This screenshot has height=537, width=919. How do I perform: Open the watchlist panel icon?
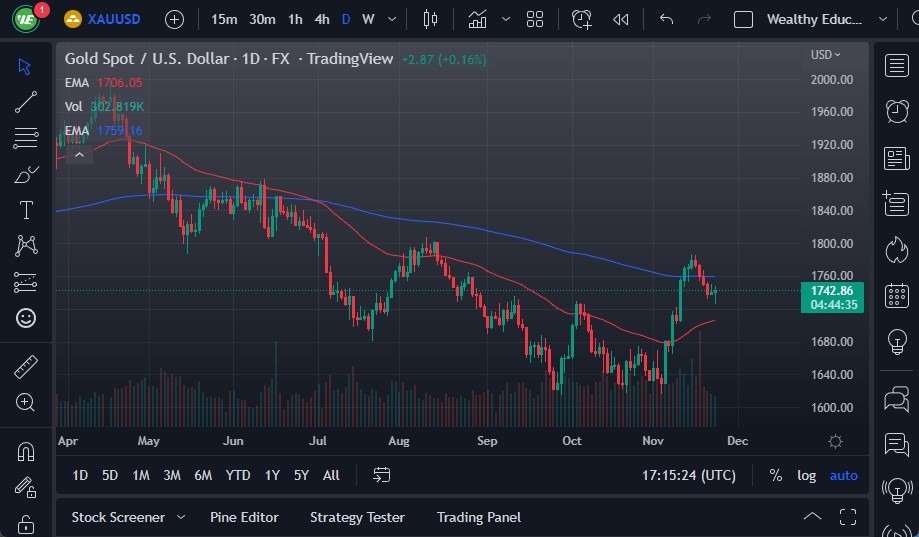[896, 66]
